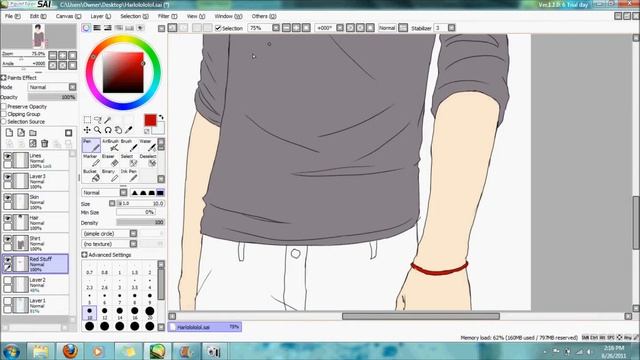640x360 pixels.
Task: Enable the Preserve Opacity checkbox
Action: pos(4,107)
